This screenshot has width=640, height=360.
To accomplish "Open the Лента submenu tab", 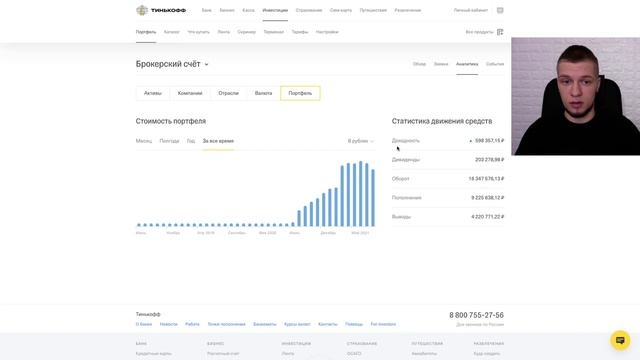I will point(224,32).
